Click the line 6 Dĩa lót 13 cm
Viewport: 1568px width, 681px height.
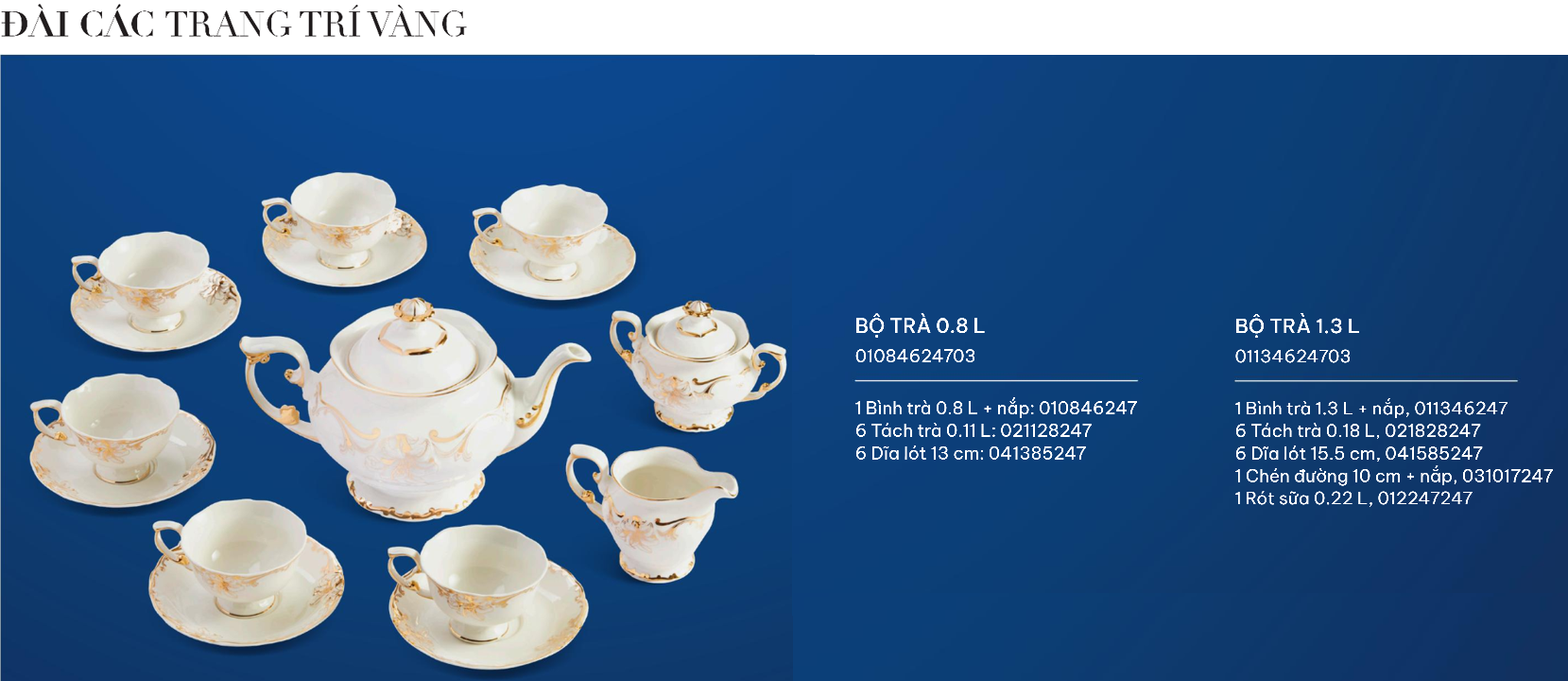(971, 453)
